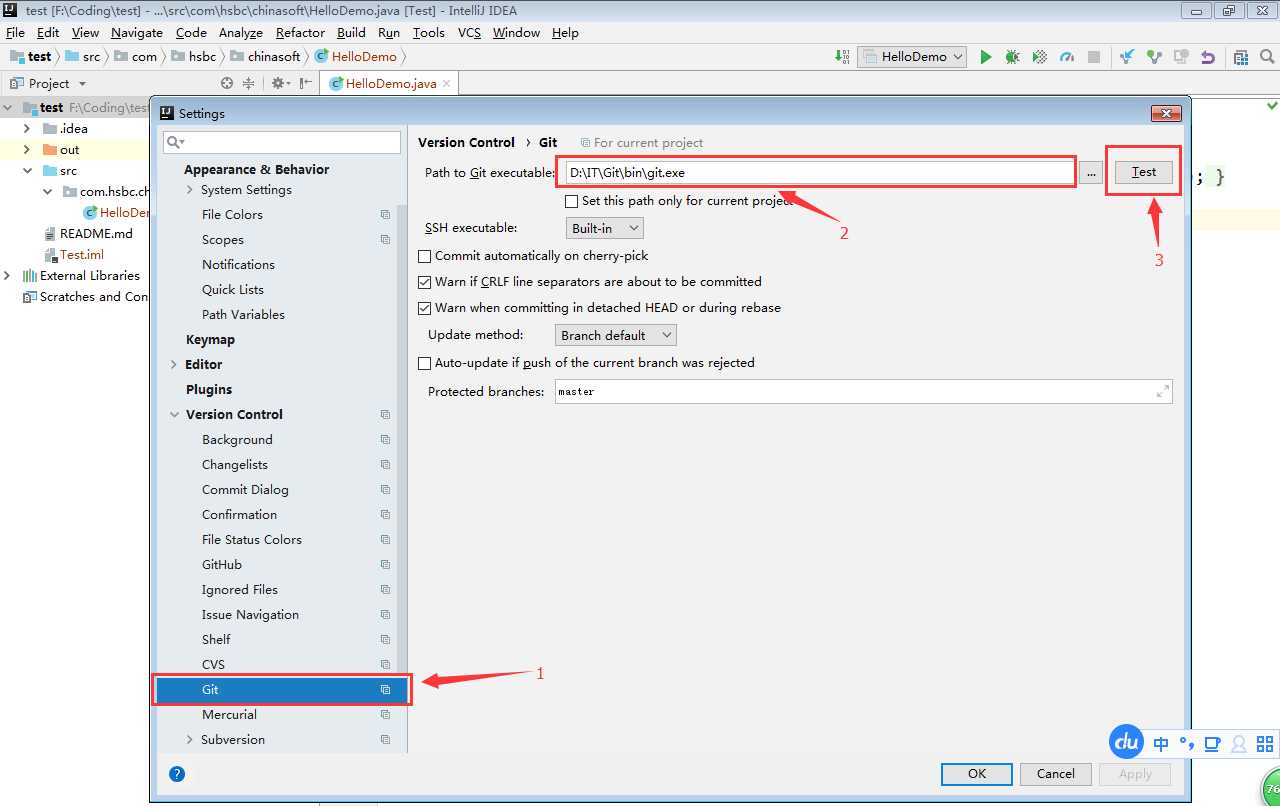Viewport: 1280px width, 806px height.
Task: Build project with the green-arrow binary icon
Action: [842, 57]
